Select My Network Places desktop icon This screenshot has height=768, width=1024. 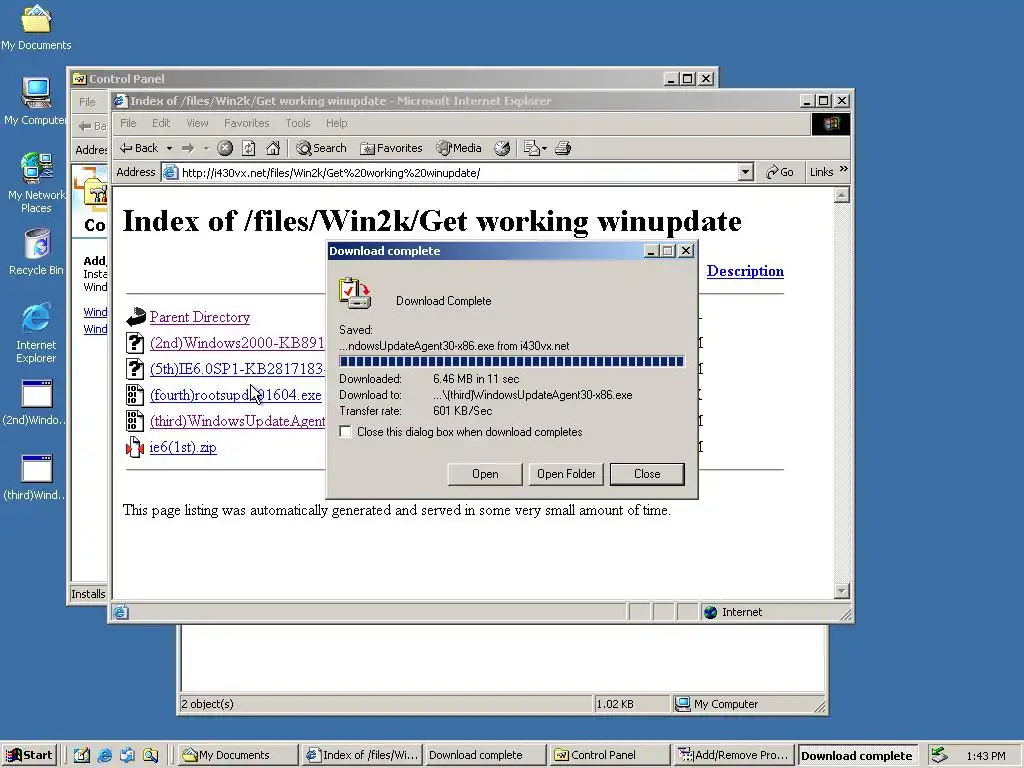pos(36,183)
